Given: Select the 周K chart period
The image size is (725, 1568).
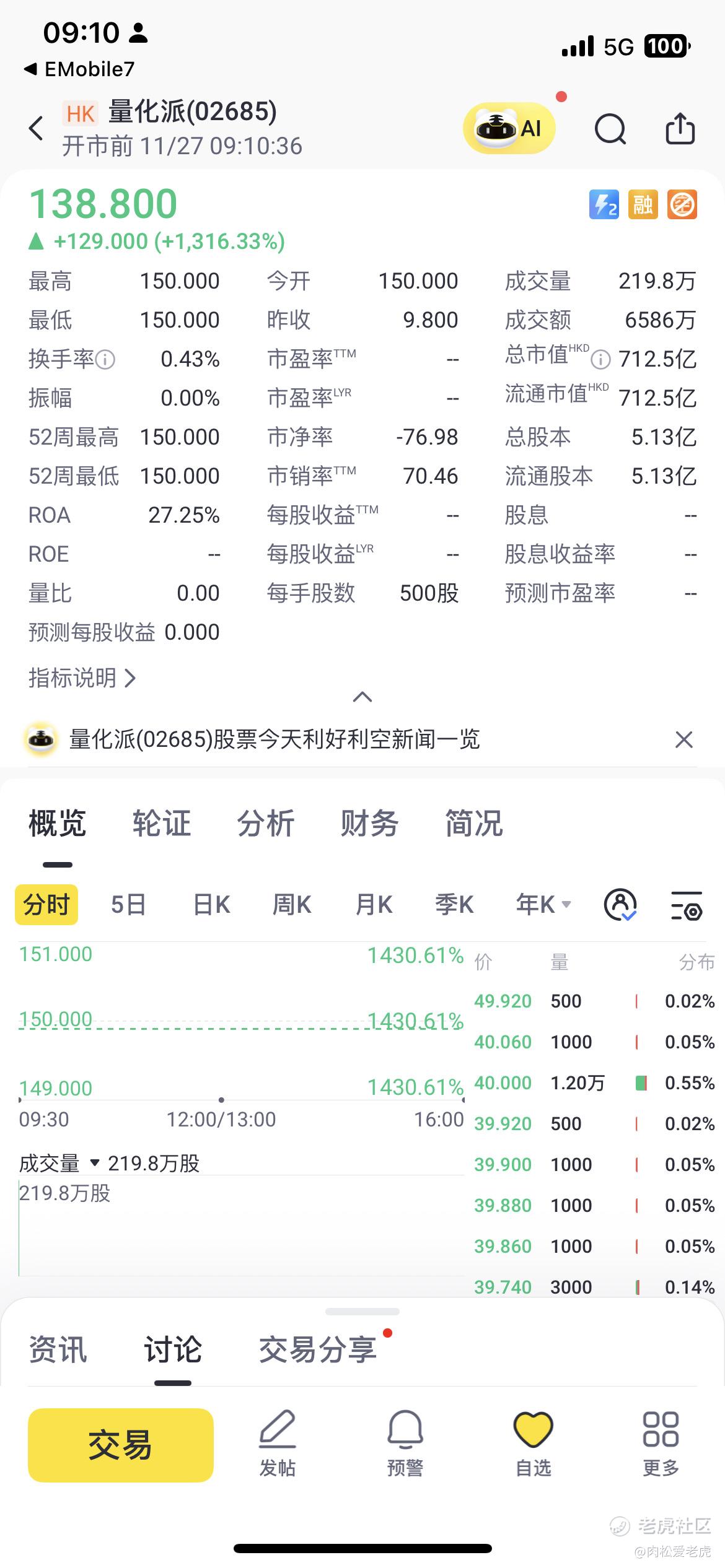Looking at the screenshot, I should pyautogui.click(x=292, y=905).
